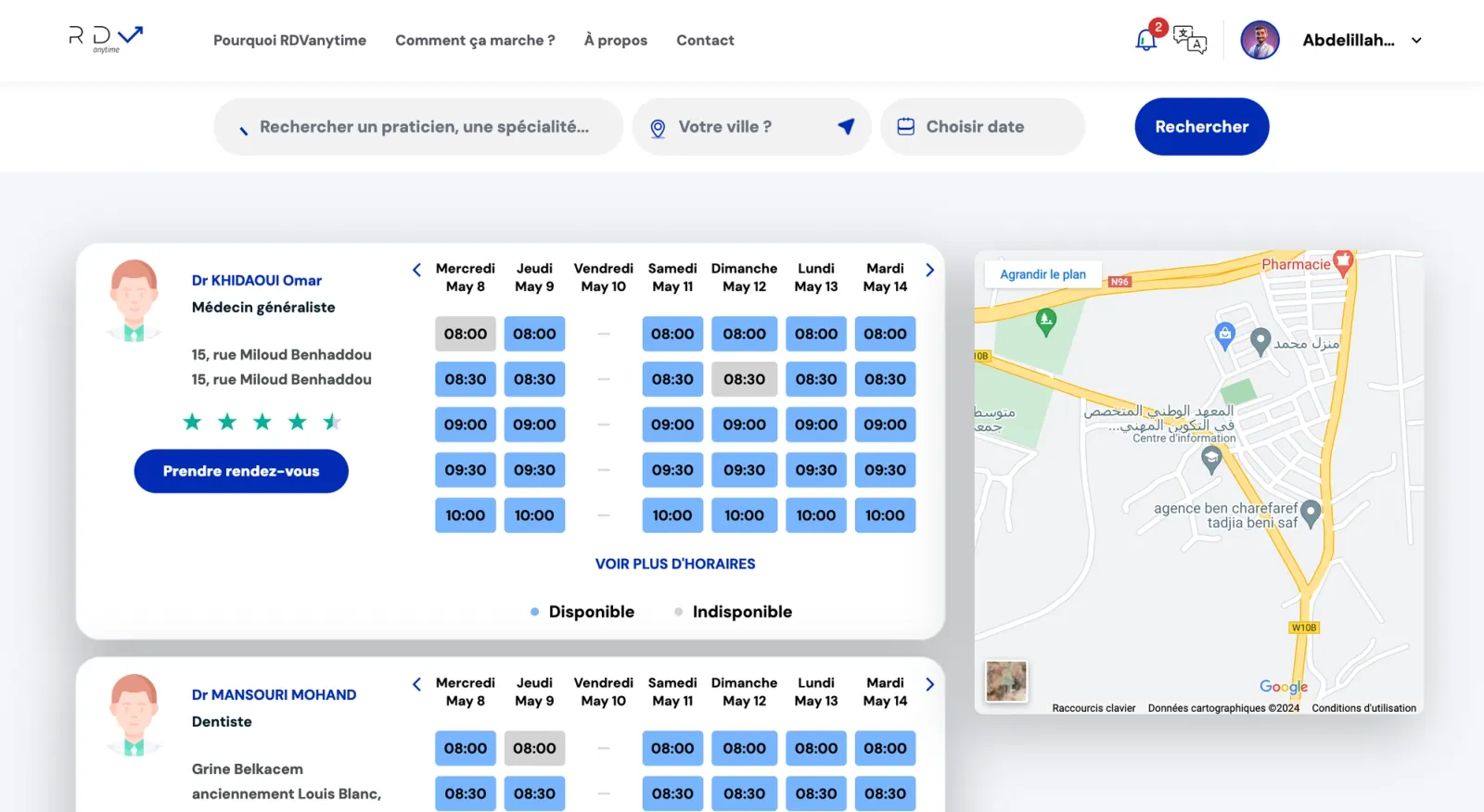Use current location arrow icon
The width and height of the screenshot is (1484, 812).
(x=846, y=126)
